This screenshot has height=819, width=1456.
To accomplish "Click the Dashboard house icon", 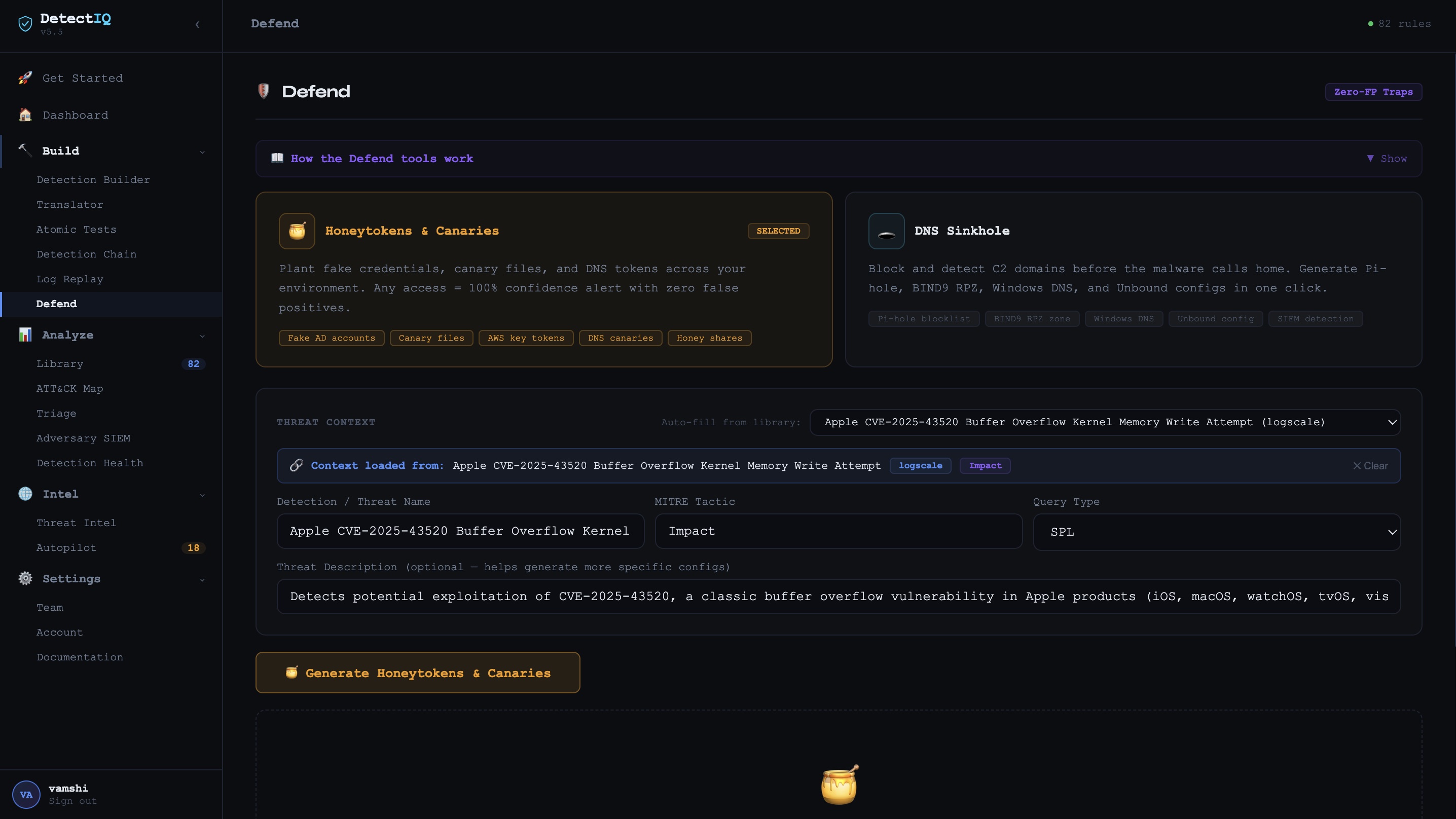I will pos(25,115).
